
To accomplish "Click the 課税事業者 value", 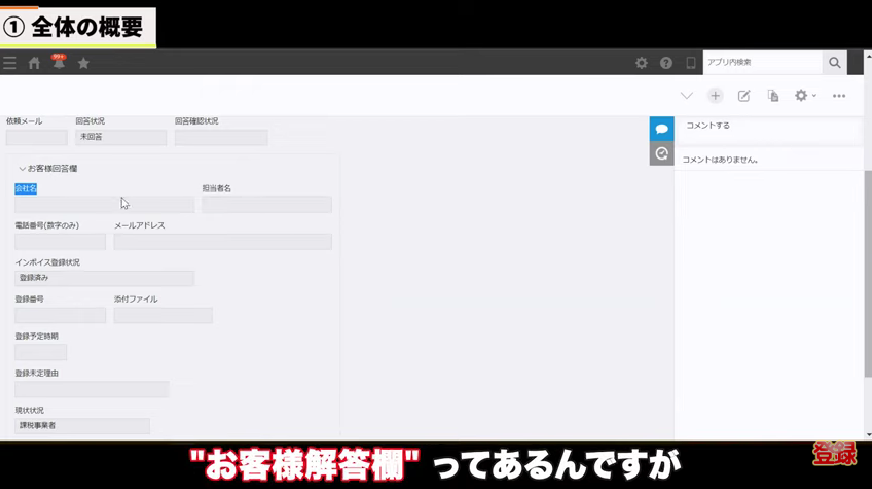I will tap(82, 426).
